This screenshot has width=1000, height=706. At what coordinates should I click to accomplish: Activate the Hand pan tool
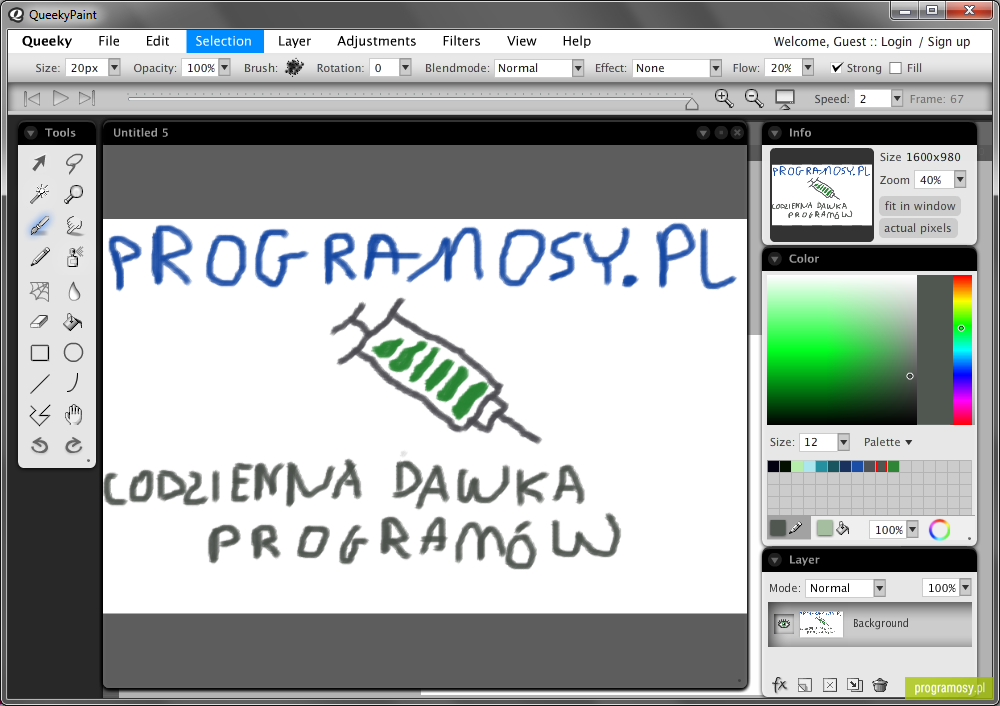(x=73, y=415)
